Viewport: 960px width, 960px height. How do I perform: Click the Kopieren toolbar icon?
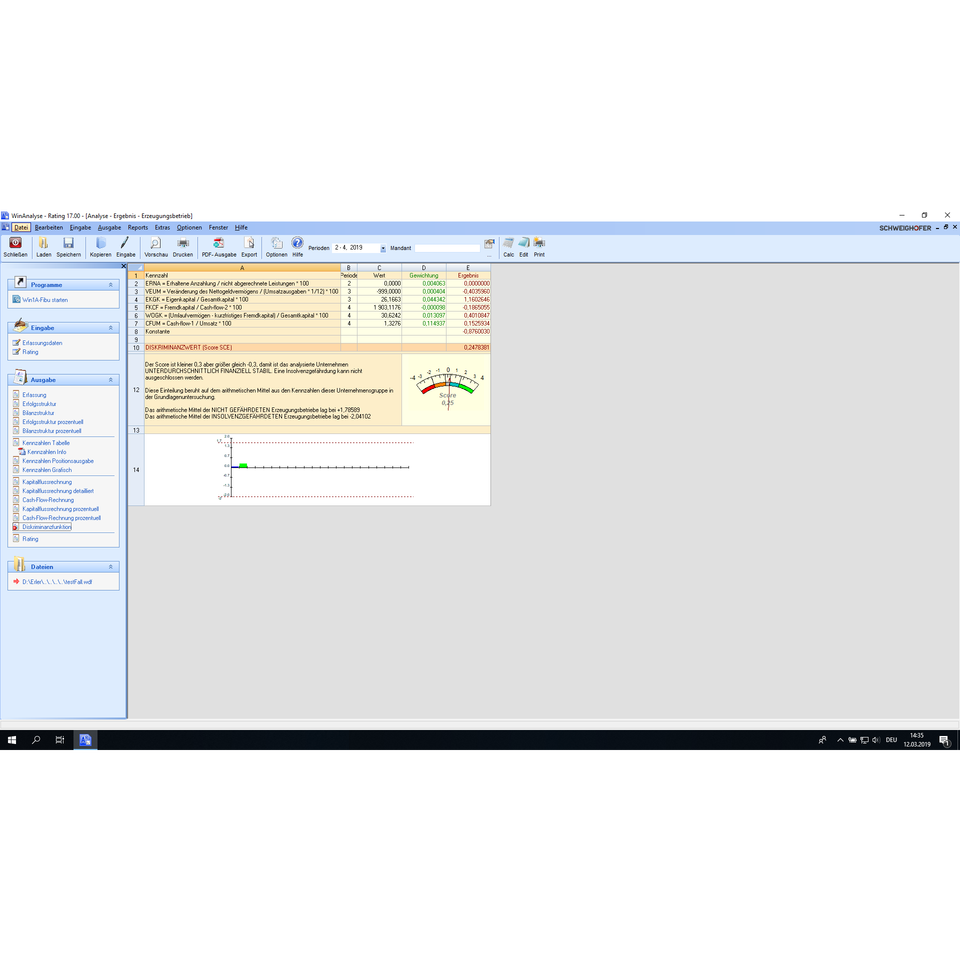tap(100, 243)
